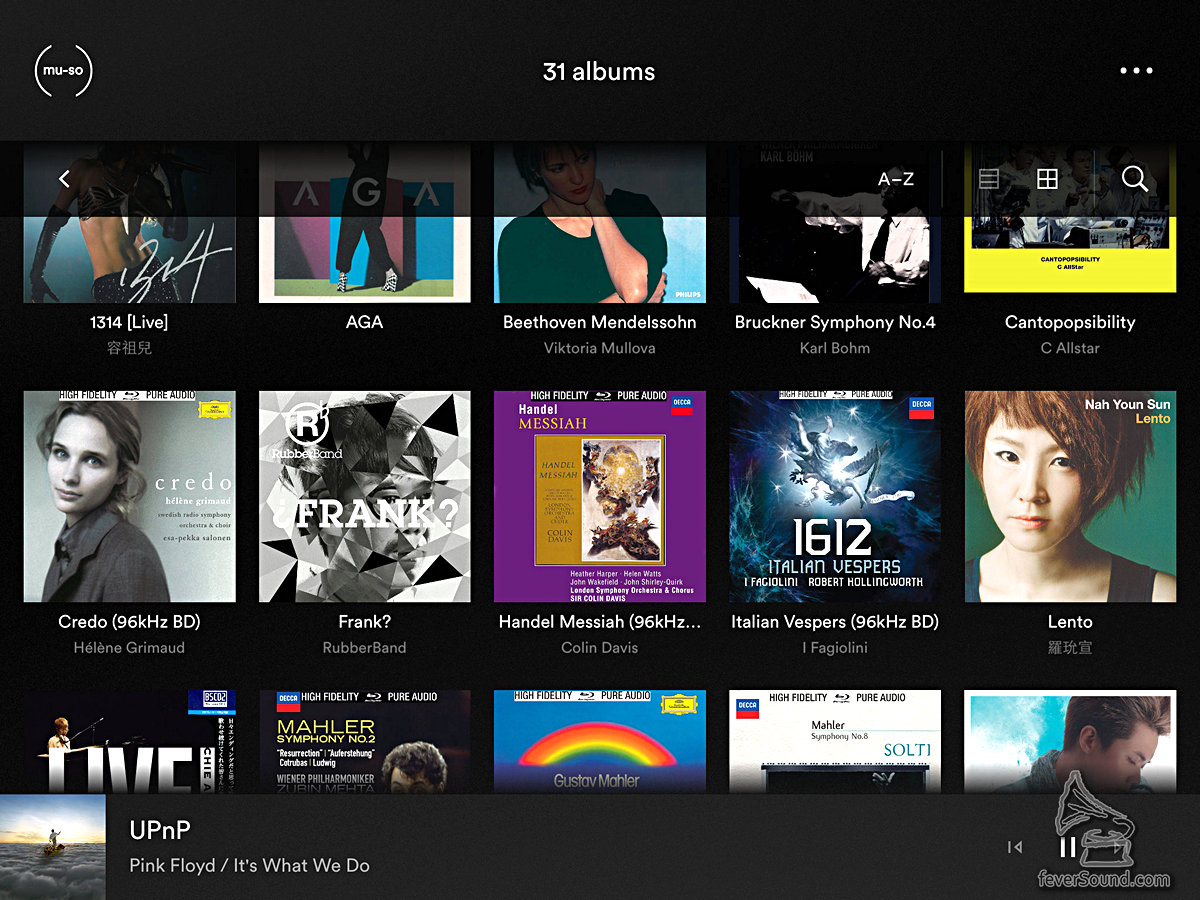Open the Gustav Mahler rainbow album cover
1200x900 pixels.
(x=600, y=742)
